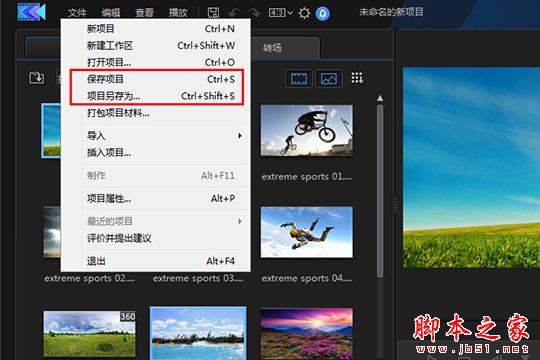Choose 新项目 from the file menu
This screenshot has width=540, height=360.
[156, 29]
